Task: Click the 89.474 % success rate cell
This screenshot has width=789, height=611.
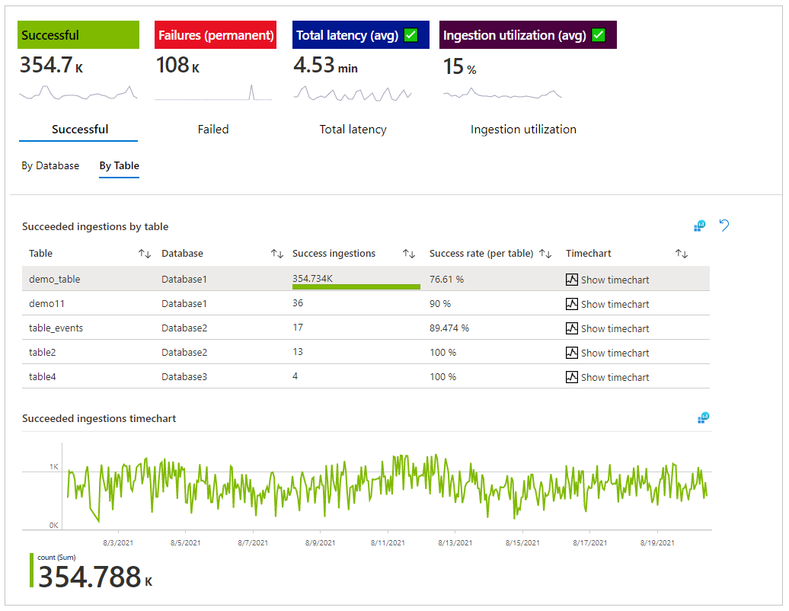Action: point(449,328)
